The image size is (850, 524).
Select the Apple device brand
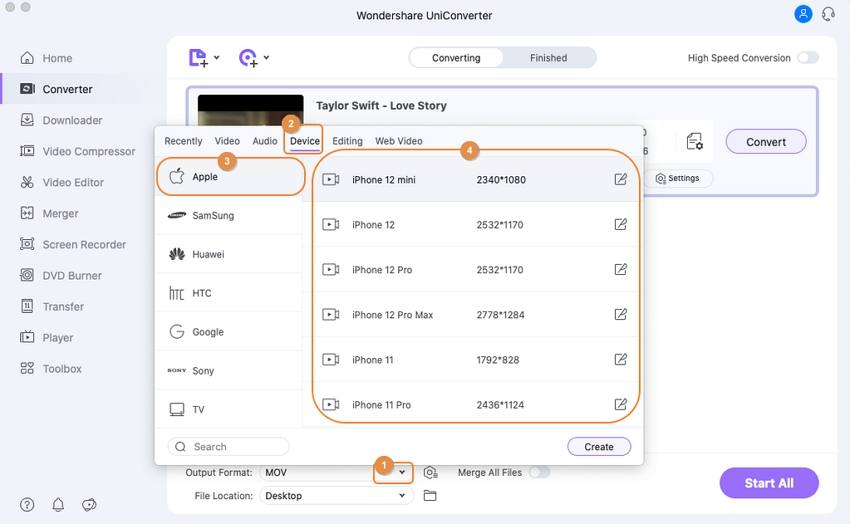click(229, 177)
